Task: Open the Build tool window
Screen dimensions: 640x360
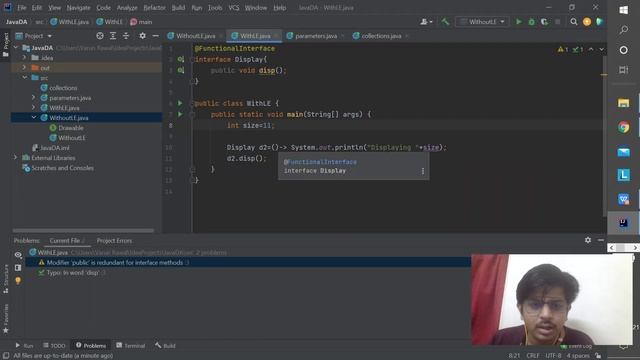Action: click(x=165, y=345)
